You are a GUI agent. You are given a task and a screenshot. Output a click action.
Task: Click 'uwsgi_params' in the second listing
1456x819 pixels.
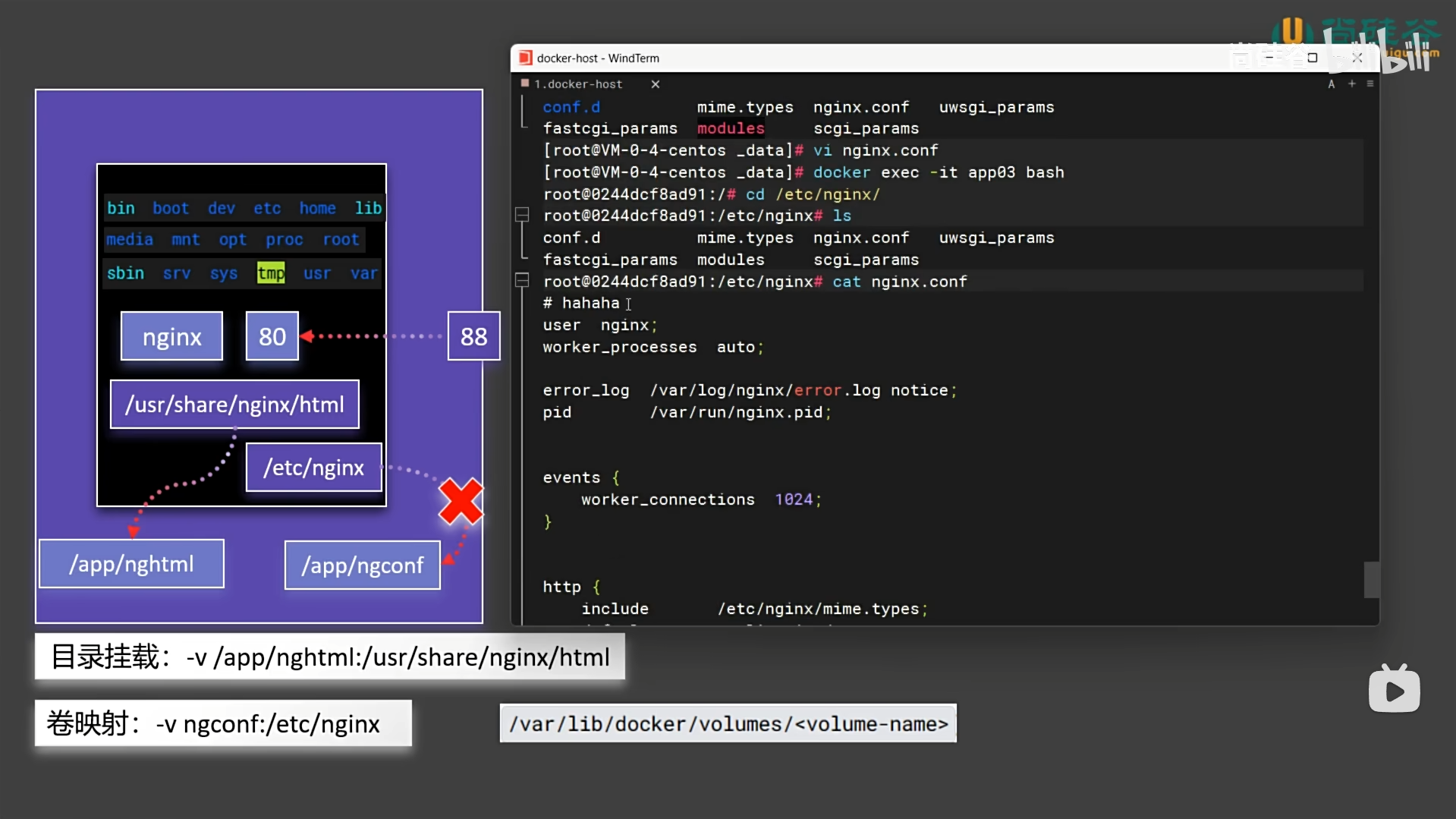[996, 238]
